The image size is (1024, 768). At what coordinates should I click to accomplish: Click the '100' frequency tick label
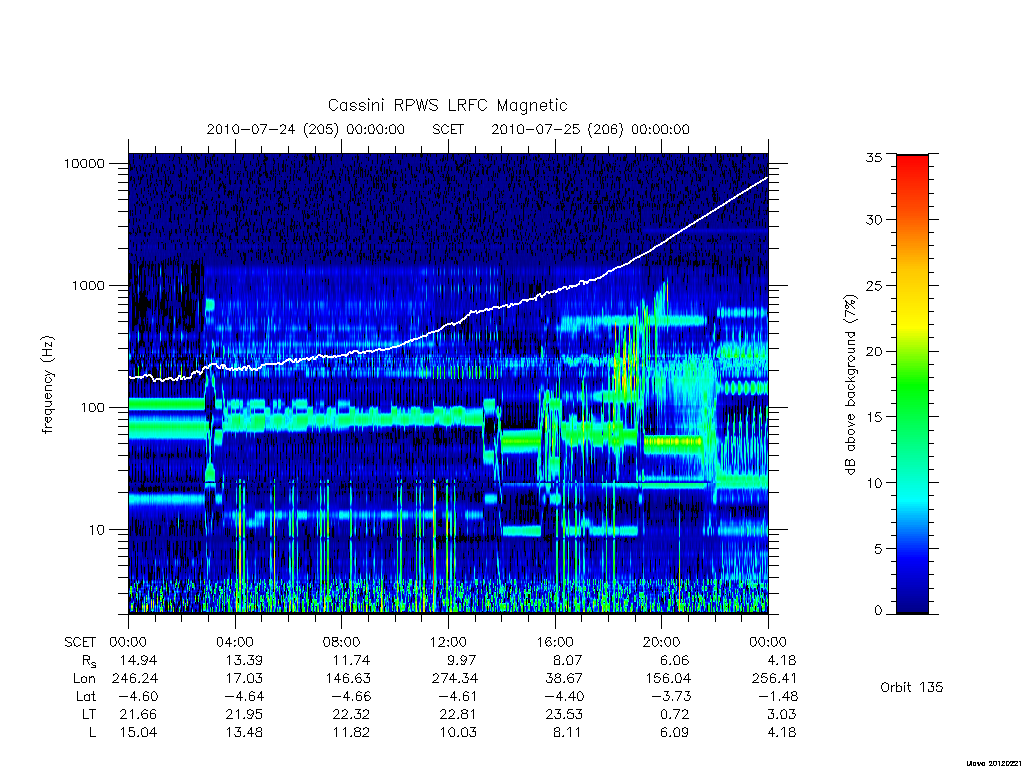(92, 408)
